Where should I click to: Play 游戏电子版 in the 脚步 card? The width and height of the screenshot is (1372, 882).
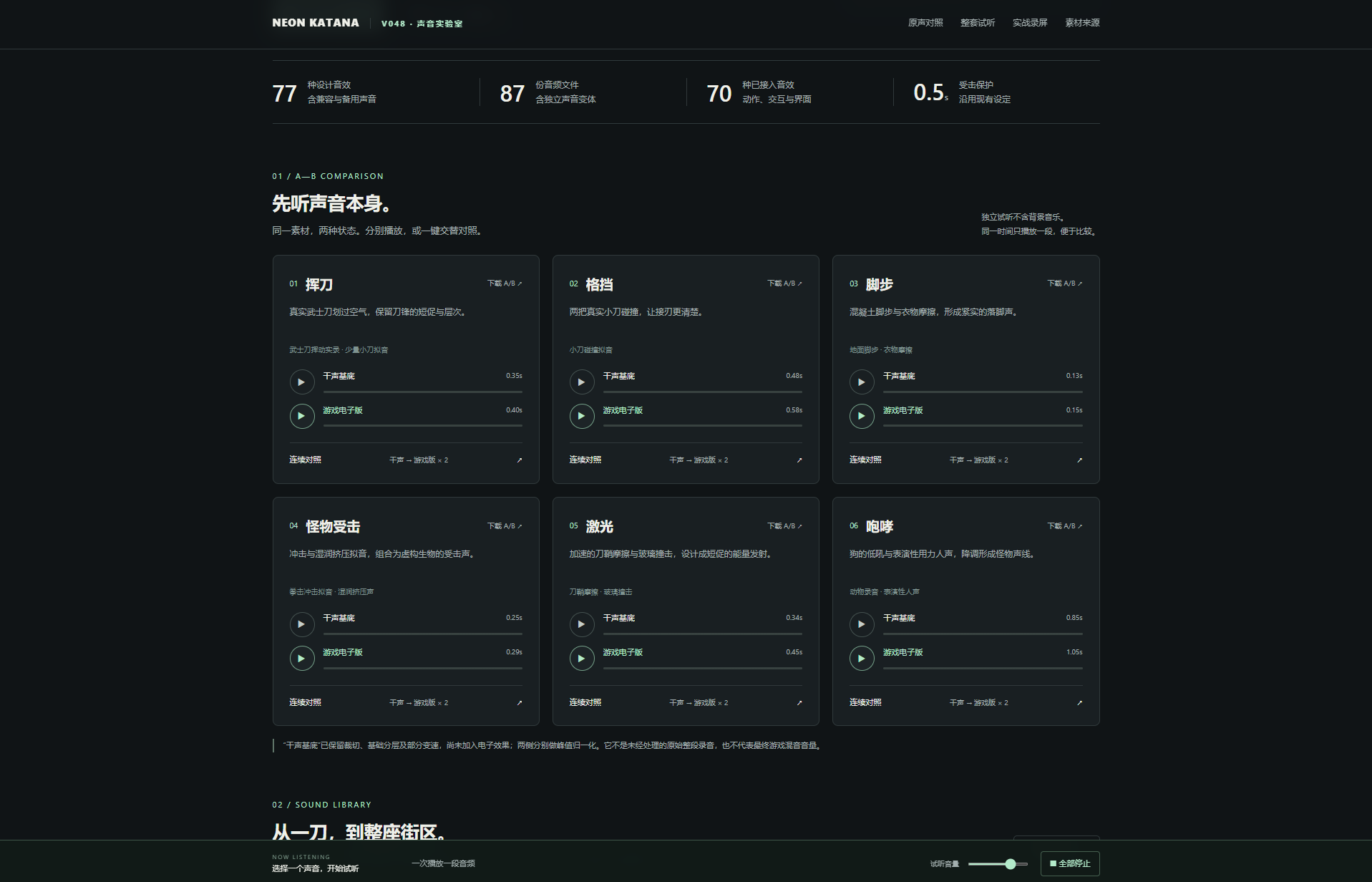pos(862,416)
